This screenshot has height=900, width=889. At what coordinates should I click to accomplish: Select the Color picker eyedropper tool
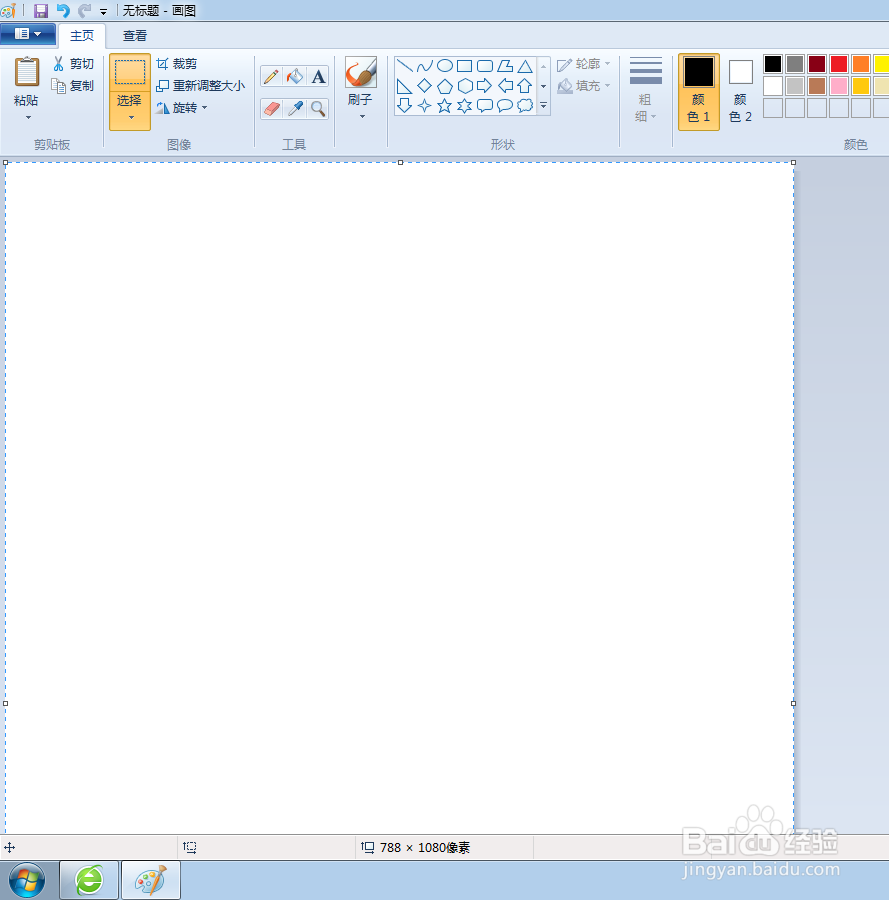(295, 108)
